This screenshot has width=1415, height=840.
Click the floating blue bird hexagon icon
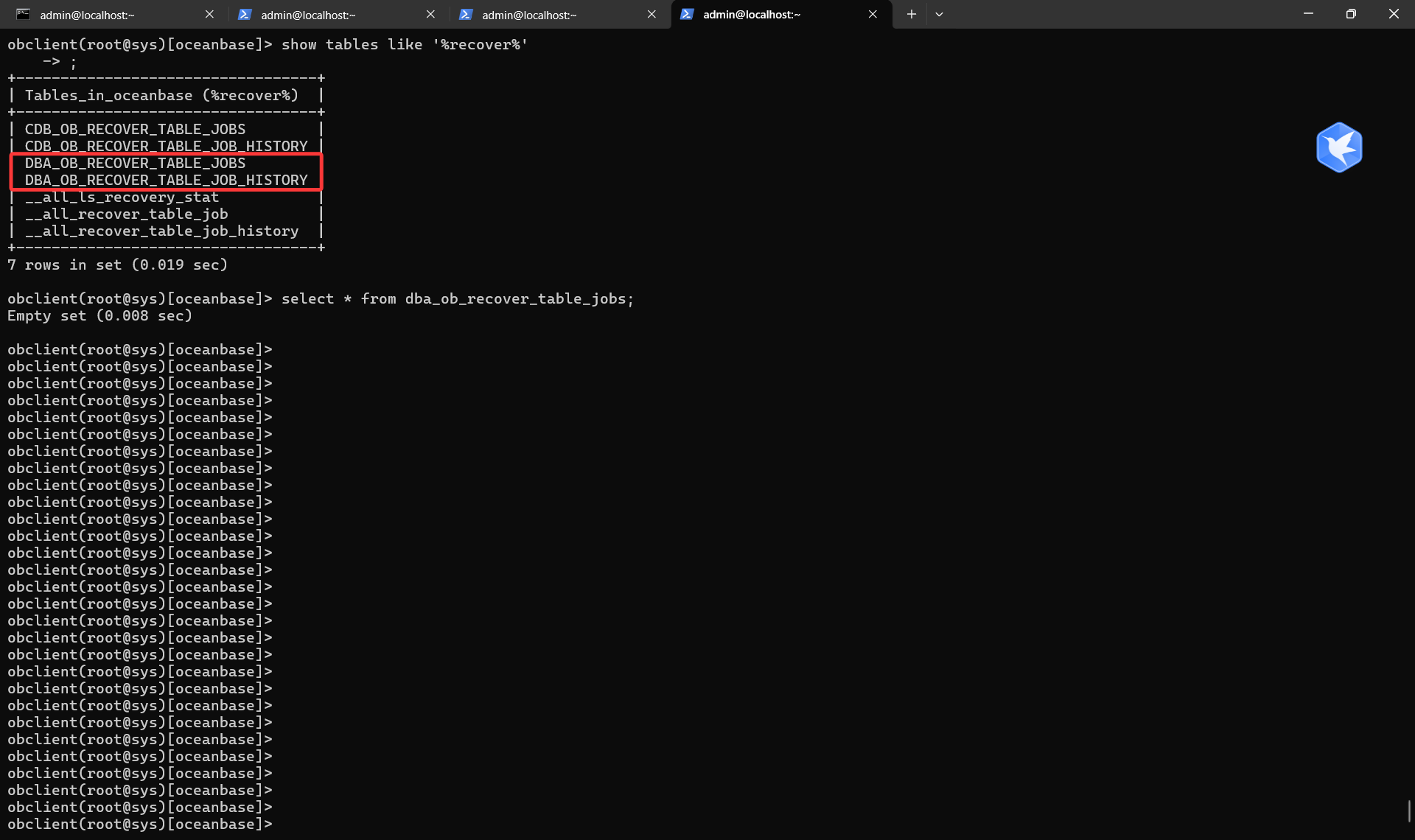tap(1339, 147)
